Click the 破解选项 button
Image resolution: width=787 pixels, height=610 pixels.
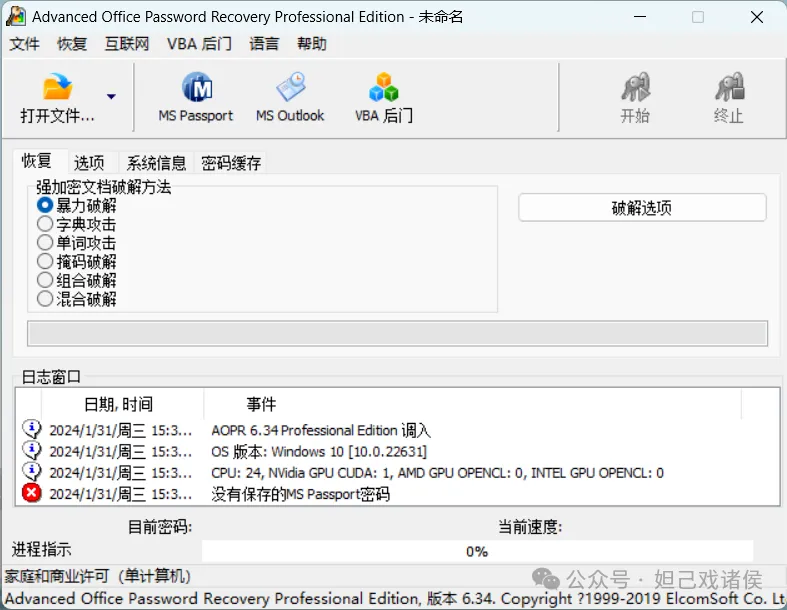(x=642, y=207)
